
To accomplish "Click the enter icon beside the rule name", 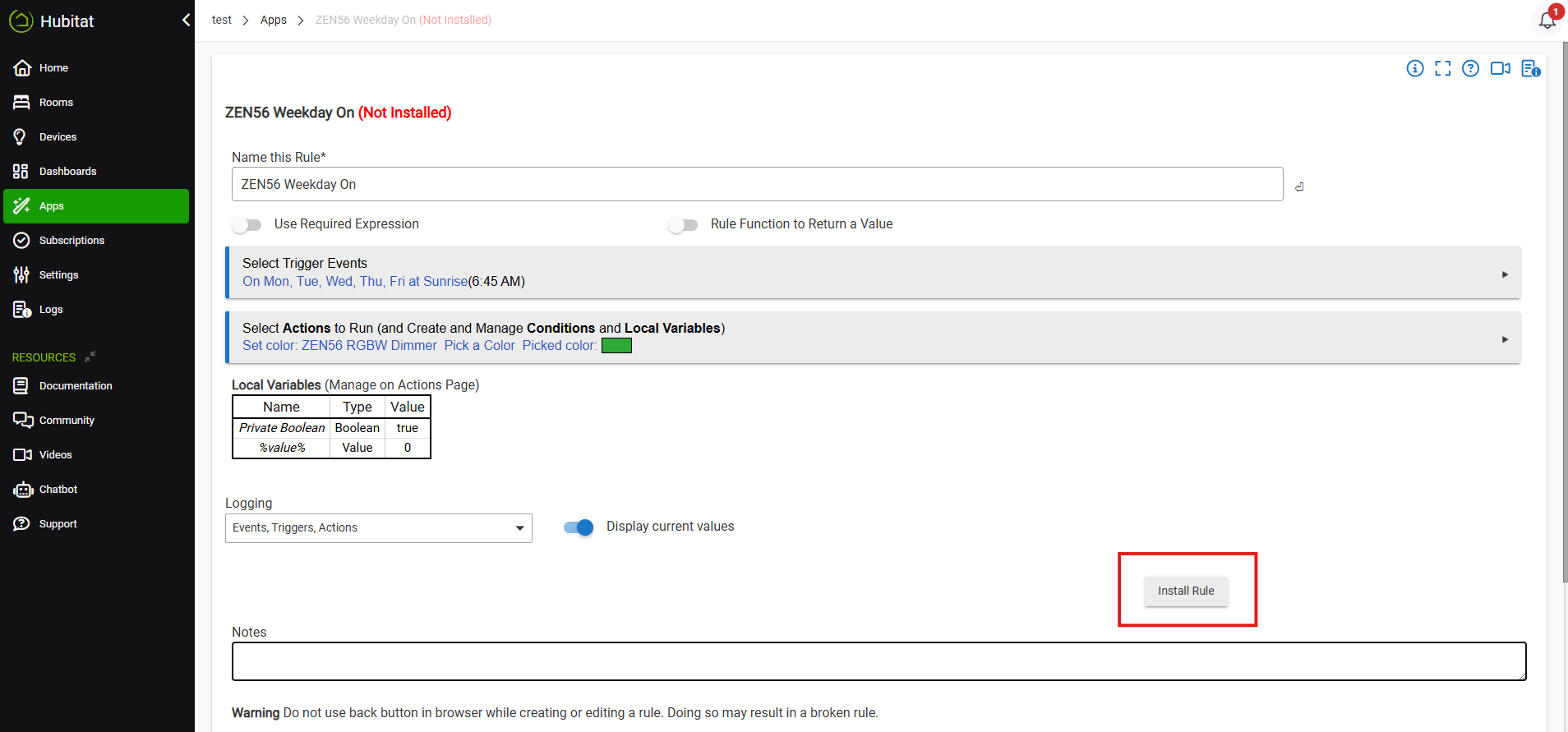I will 1299,186.
